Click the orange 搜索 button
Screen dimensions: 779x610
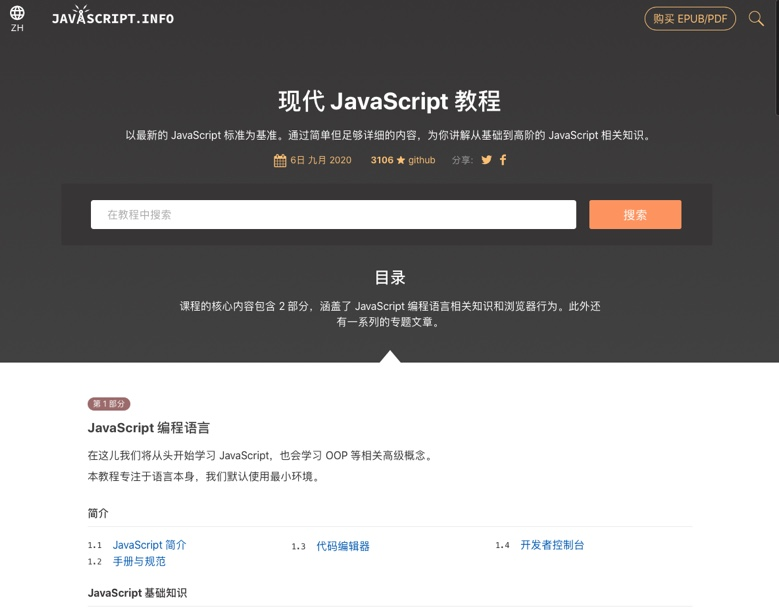pos(635,215)
